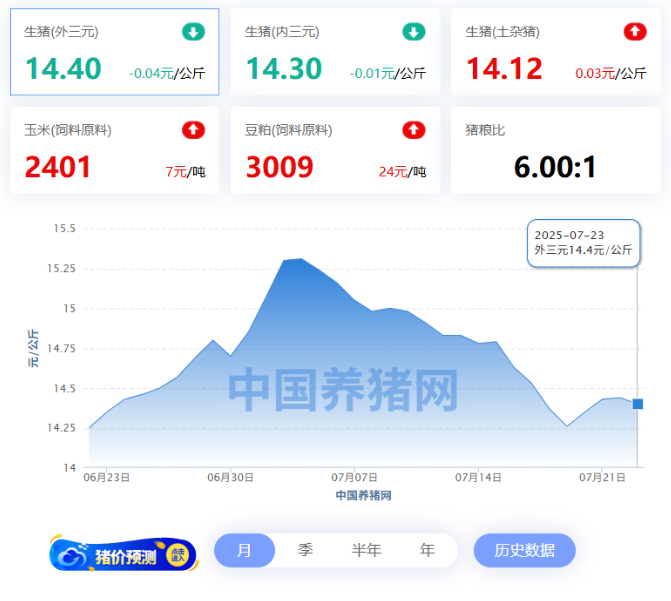Click the blue data point marker on chart
671x601 pixels.
[x=638, y=404]
